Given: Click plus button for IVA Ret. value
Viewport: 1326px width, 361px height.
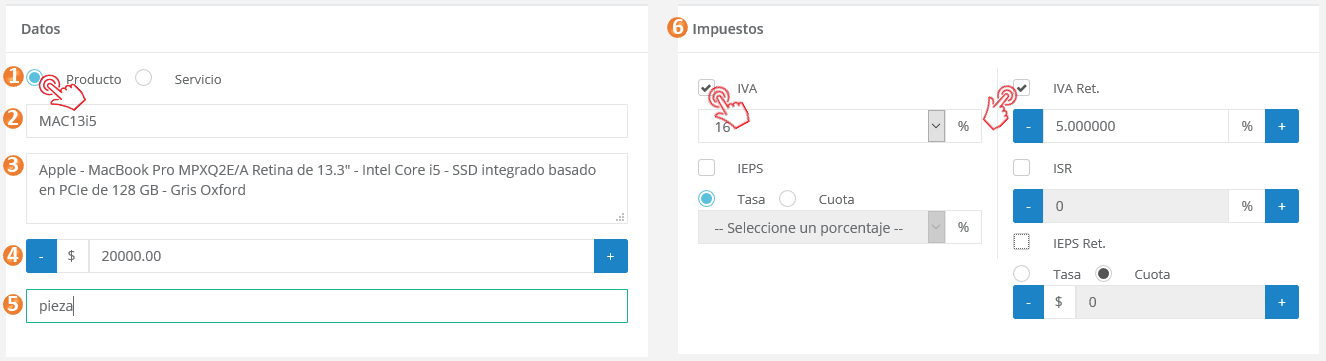Looking at the screenshot, I should click(x=1282, y=127).
